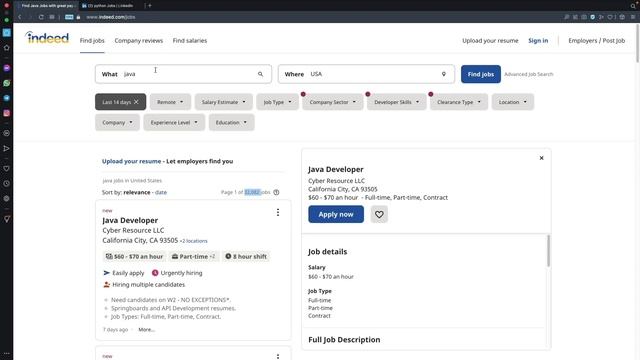Expand the Developer Skills dropdown
The width and height of the screenshot is (640, 360).
click(397, 102)
